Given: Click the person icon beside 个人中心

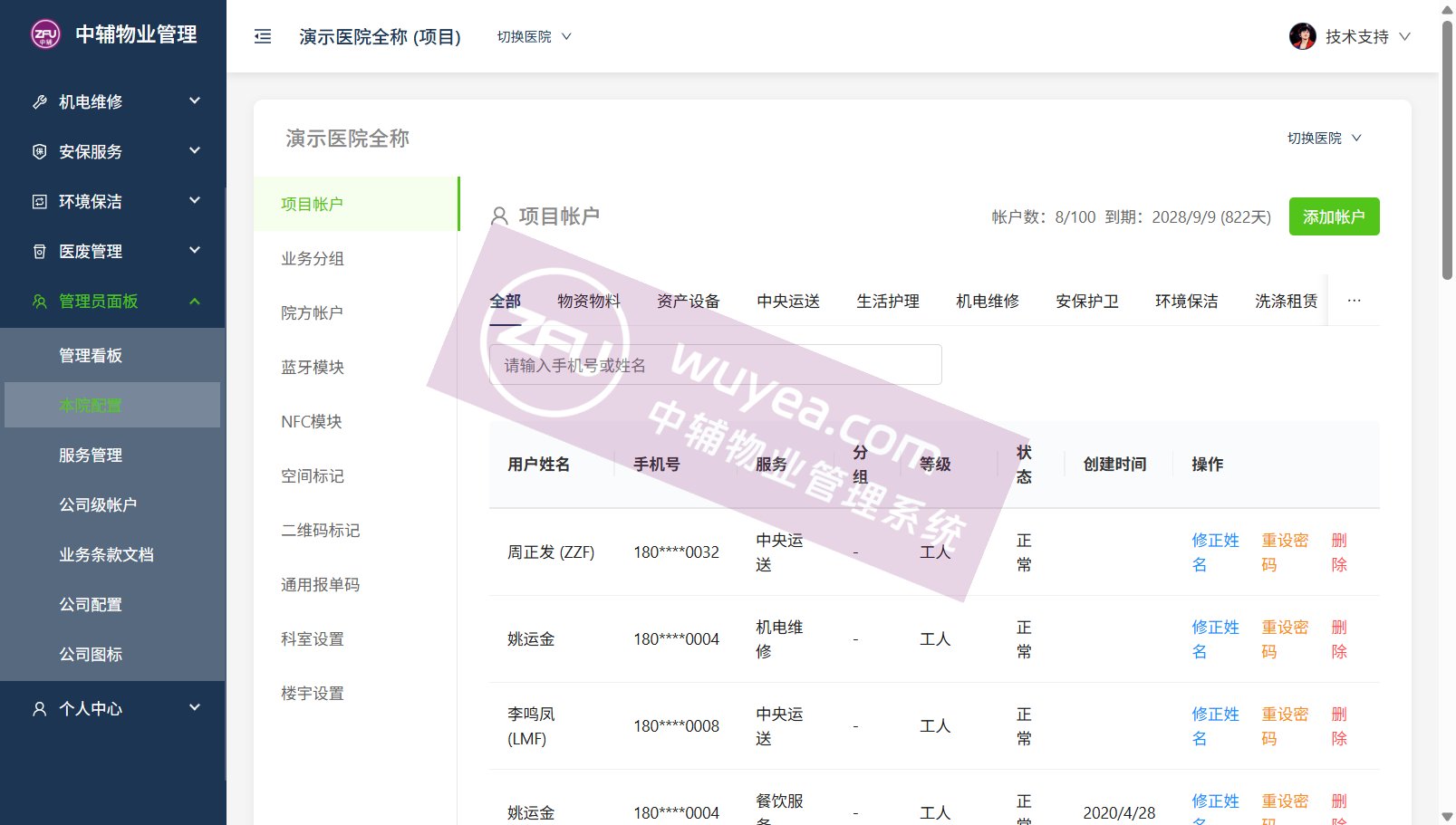Looking at the screenshot, I should (x=39, y=708).
